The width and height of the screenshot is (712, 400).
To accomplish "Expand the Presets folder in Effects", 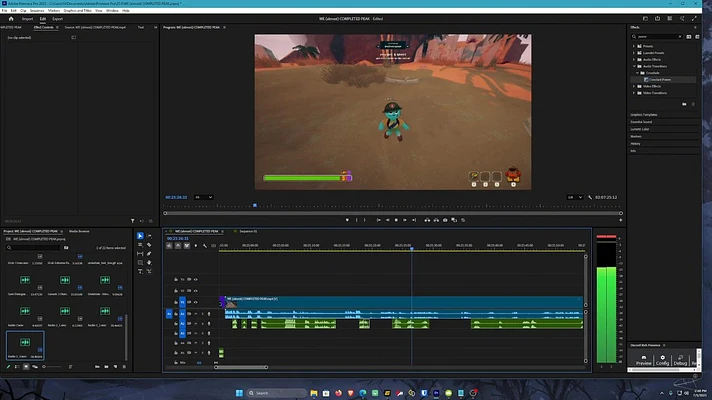I will pyautogui.click(x=634, y=46).
